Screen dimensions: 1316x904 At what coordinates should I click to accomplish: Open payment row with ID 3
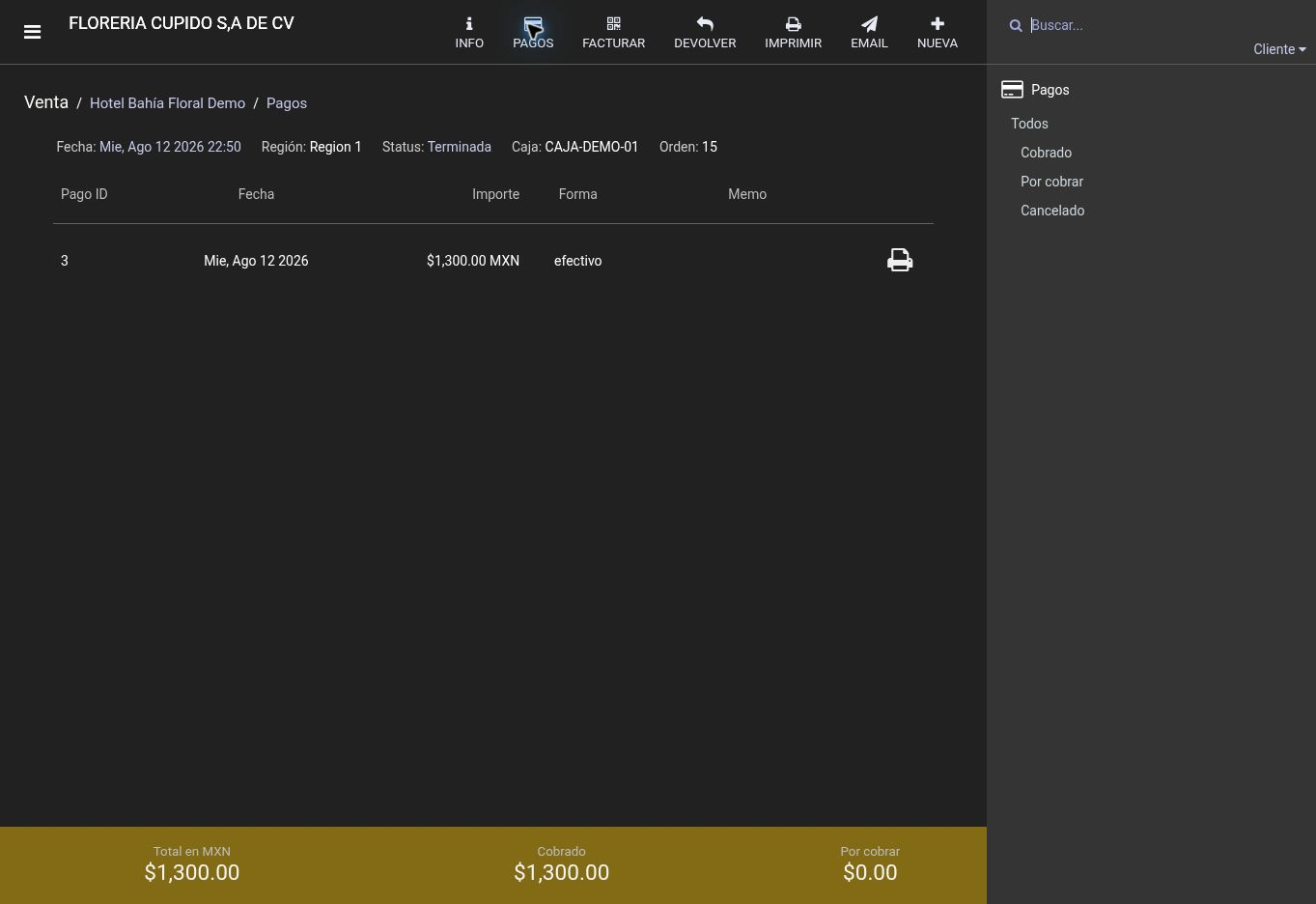(492, 261)
